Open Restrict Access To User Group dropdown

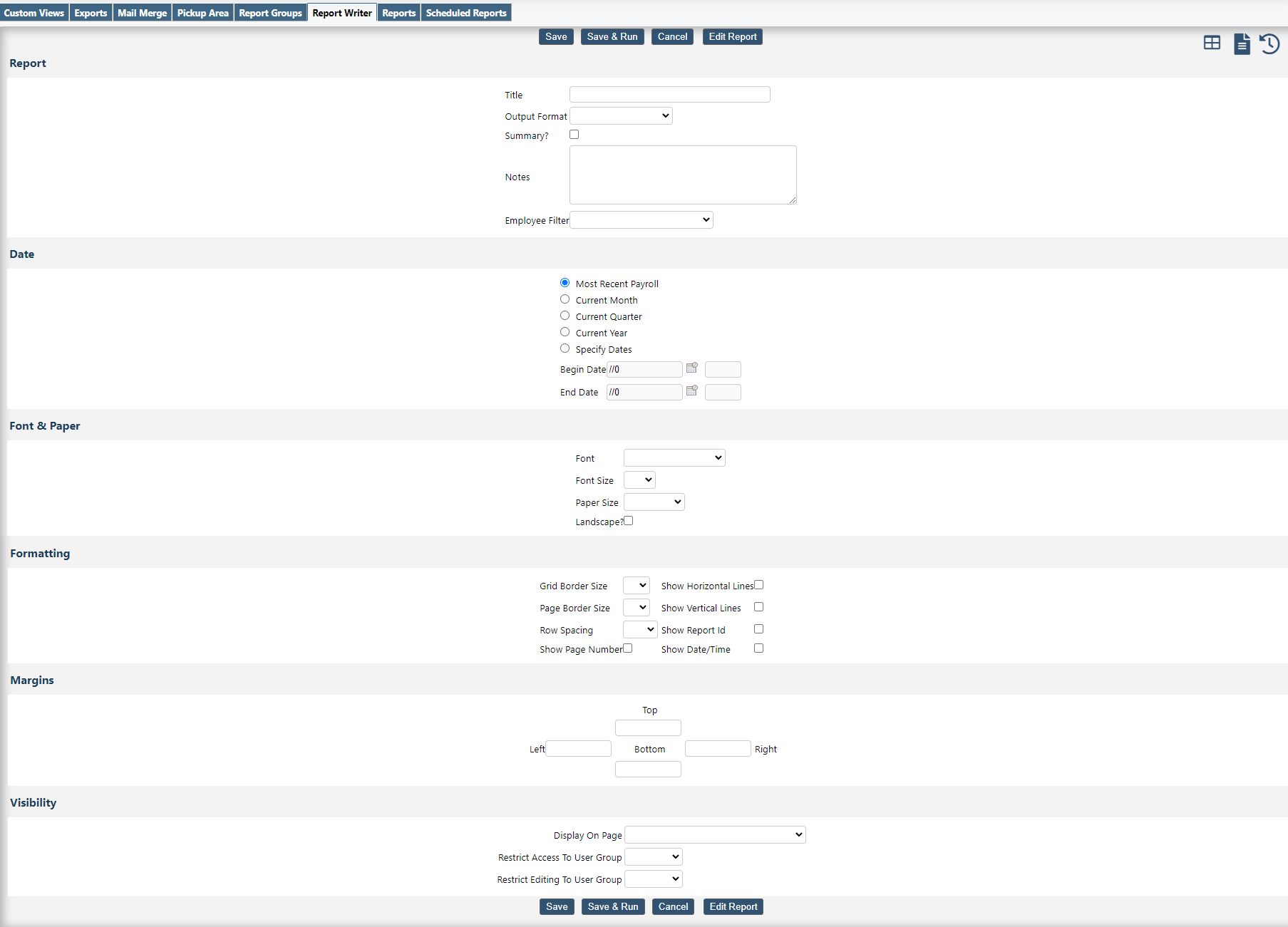[654, 857]
